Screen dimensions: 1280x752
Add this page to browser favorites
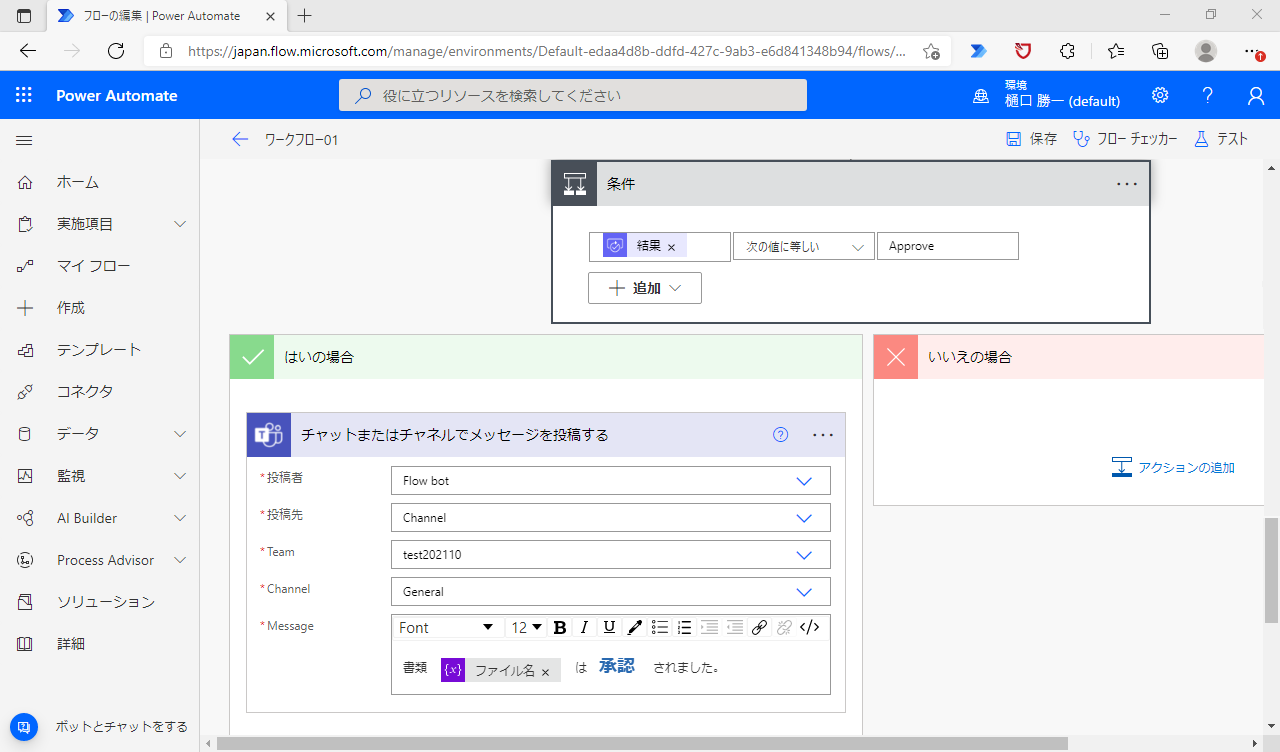(x=931, y=51)
